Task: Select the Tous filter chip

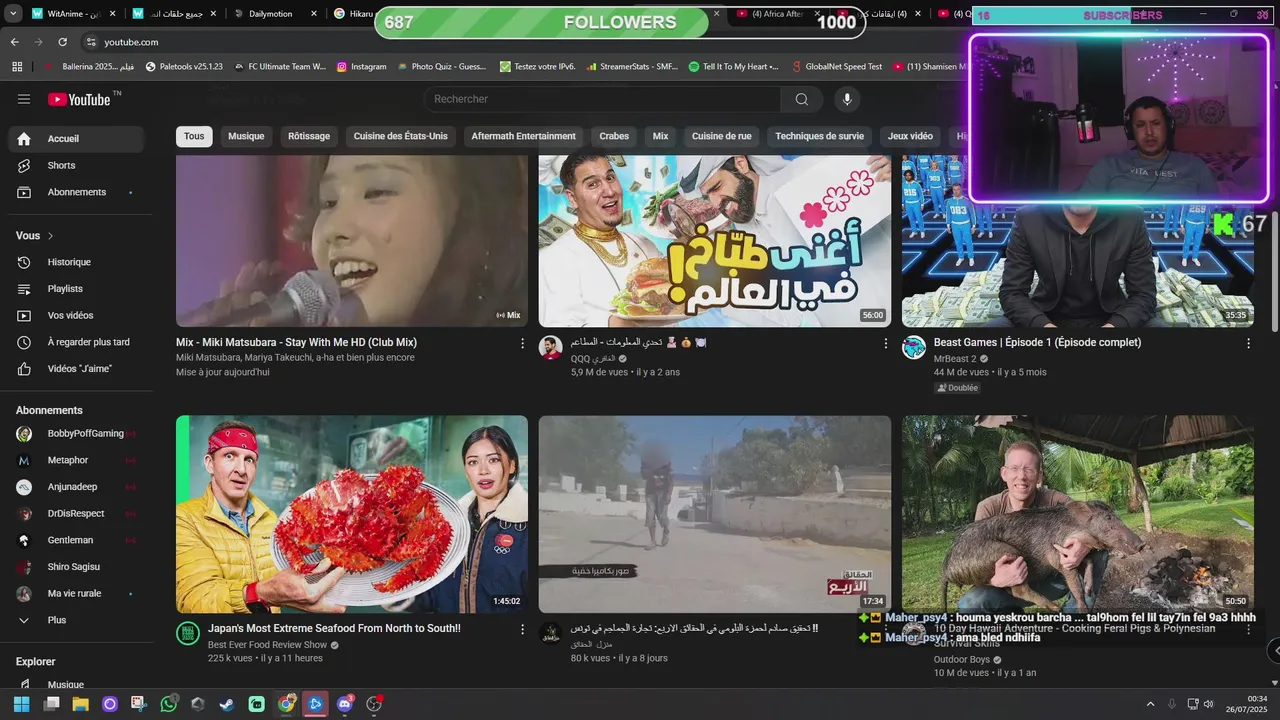Action: (194, 136)
